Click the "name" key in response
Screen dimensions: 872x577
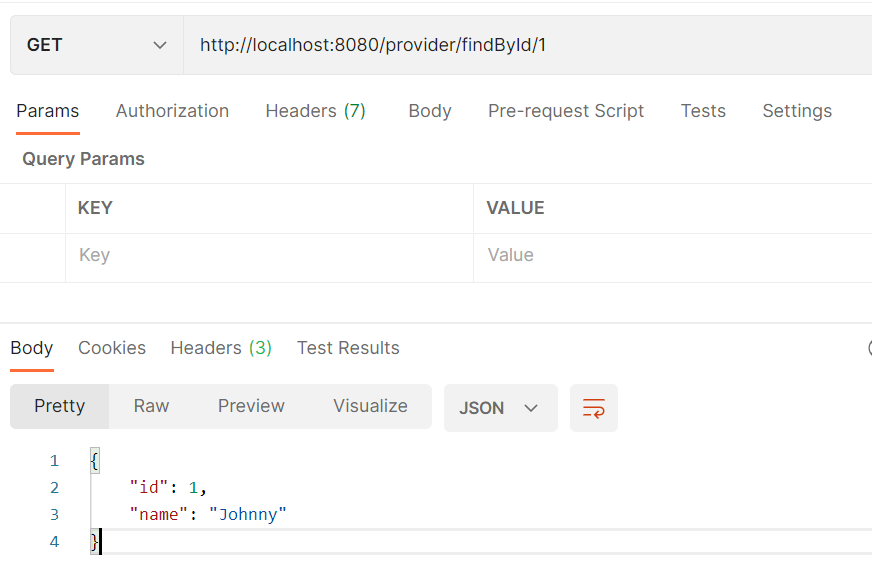pyautogui.click(x=158, y=514)
